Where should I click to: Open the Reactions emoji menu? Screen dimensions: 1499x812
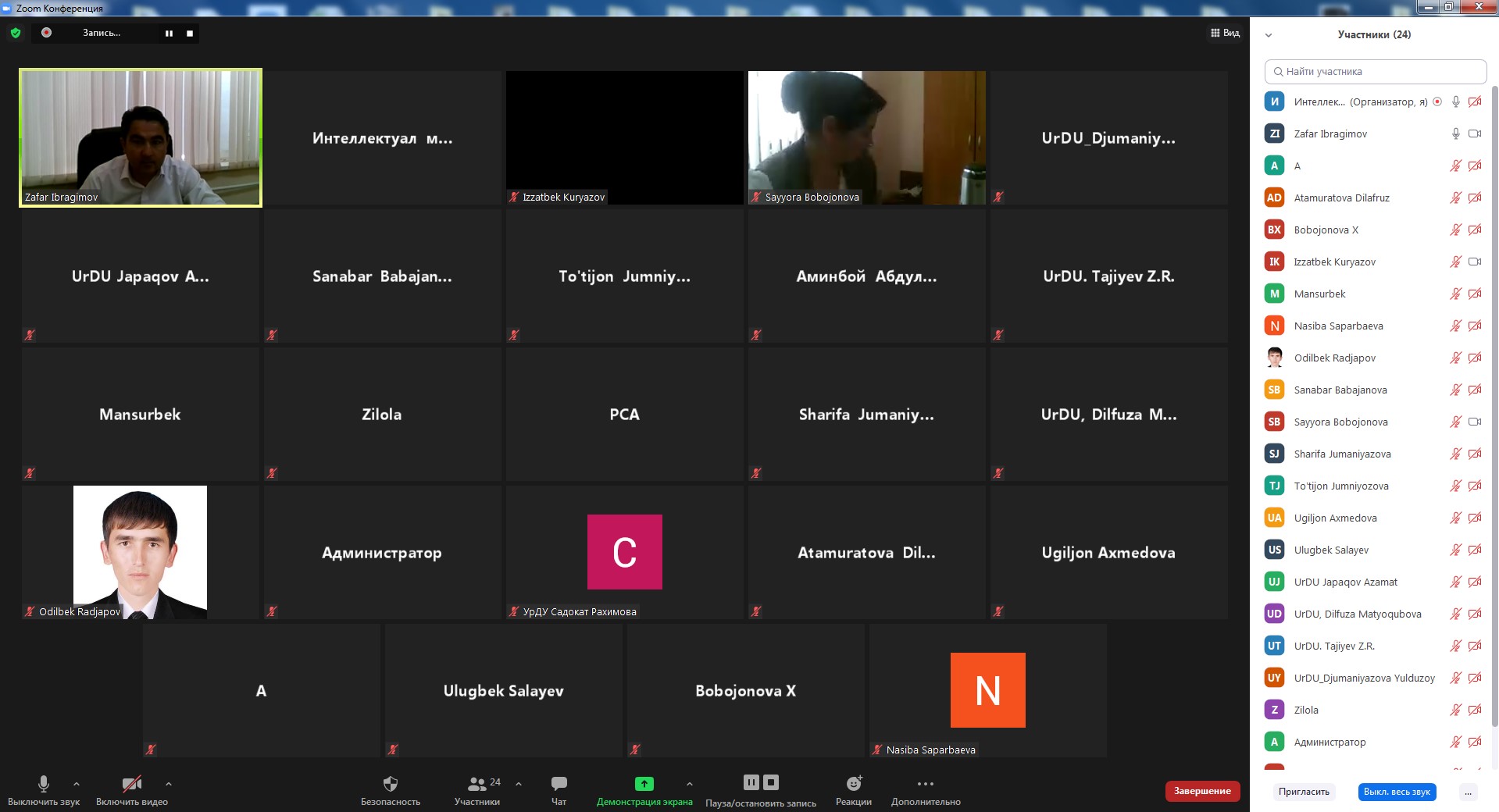(854, 784)
